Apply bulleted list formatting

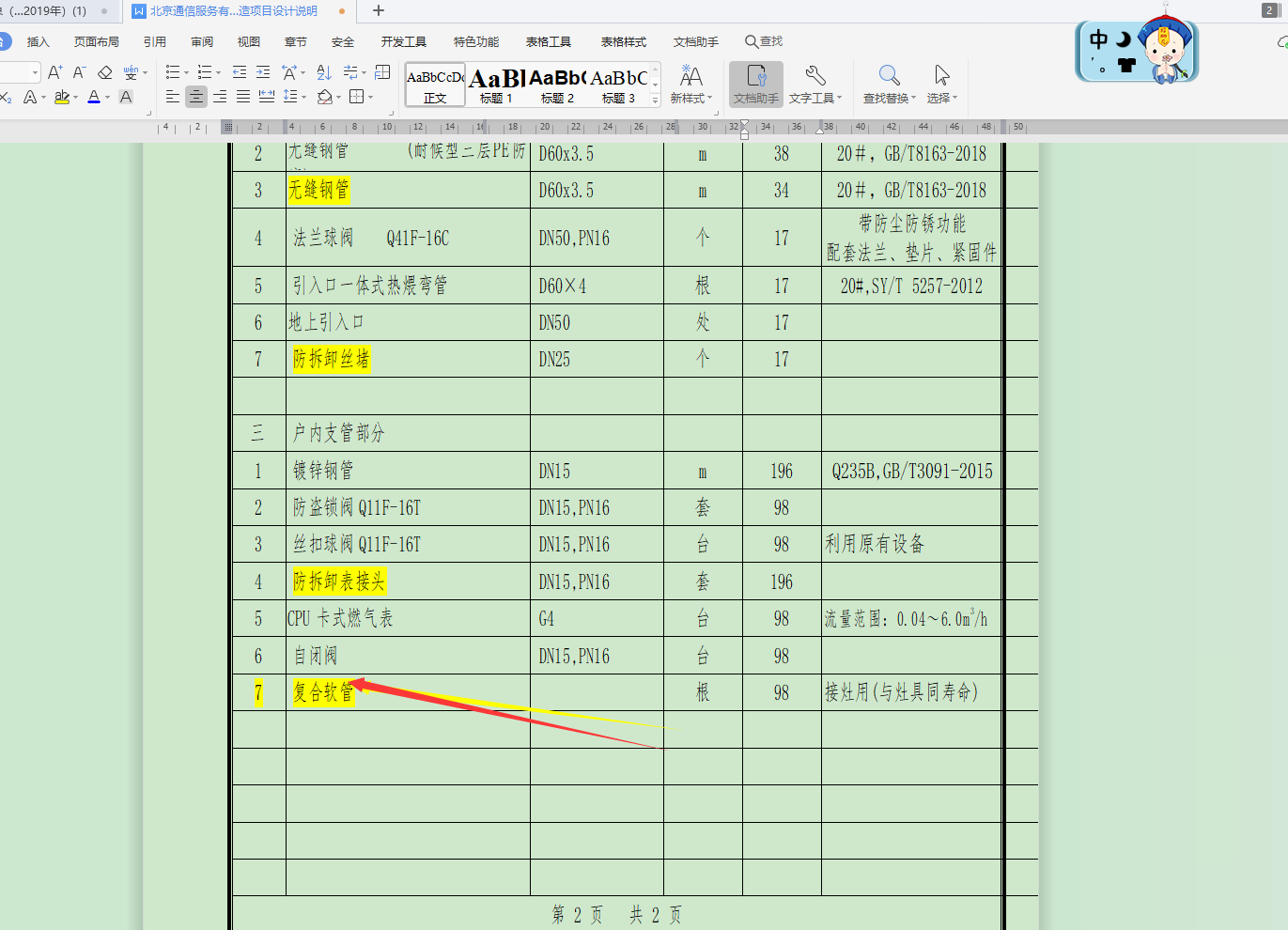(x=172, y=72)
